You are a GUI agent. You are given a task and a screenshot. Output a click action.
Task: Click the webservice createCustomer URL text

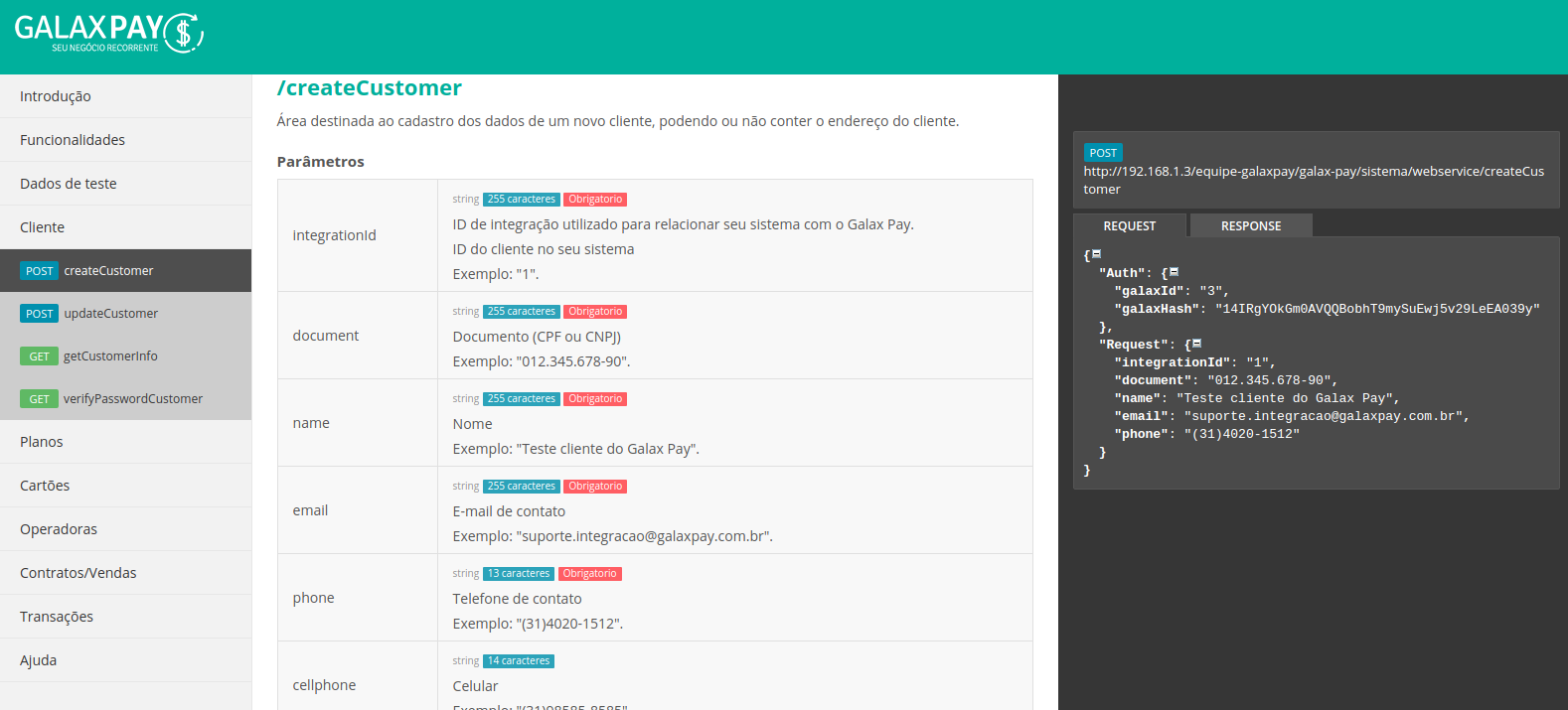(x=1314, y=180)
